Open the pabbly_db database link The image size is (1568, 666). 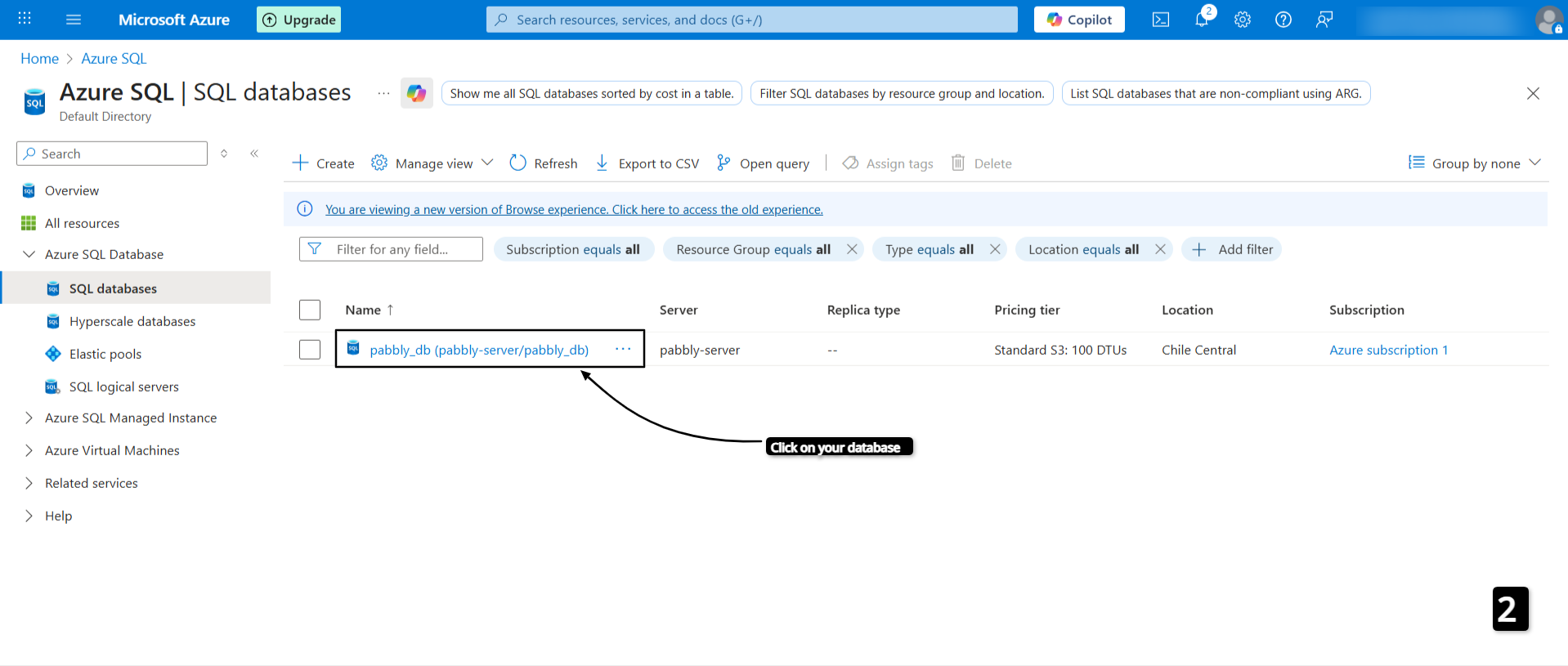point(479,350)
